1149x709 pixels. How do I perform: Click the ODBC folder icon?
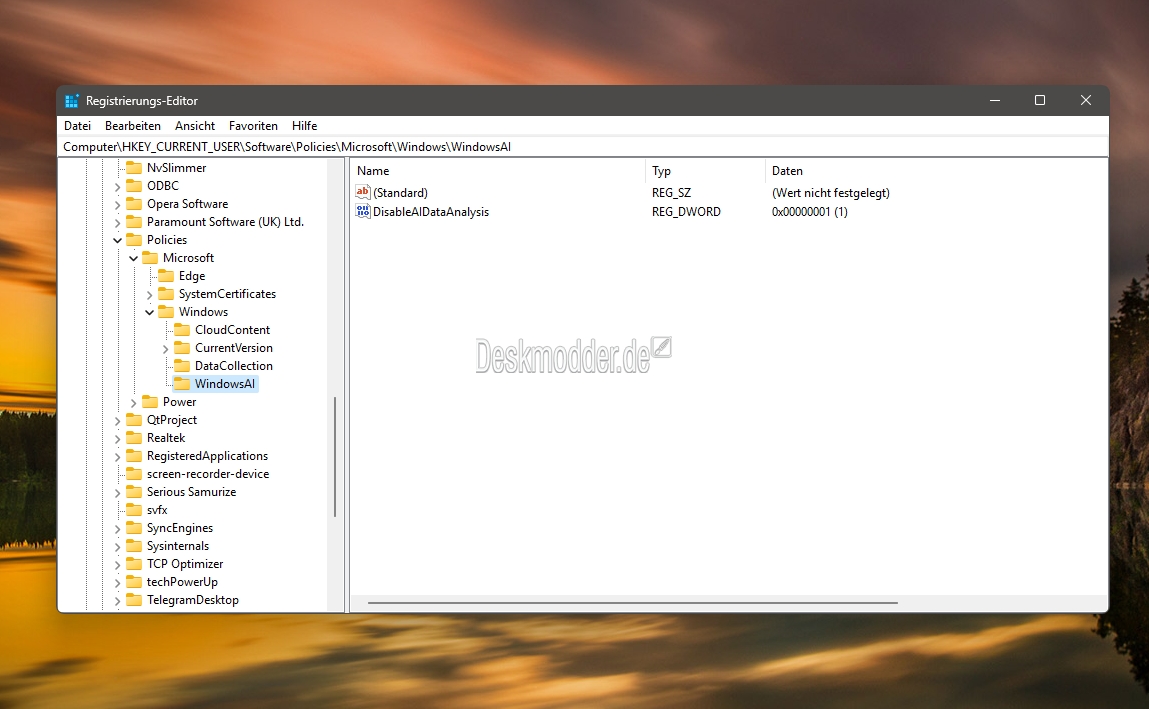point(134,186)
